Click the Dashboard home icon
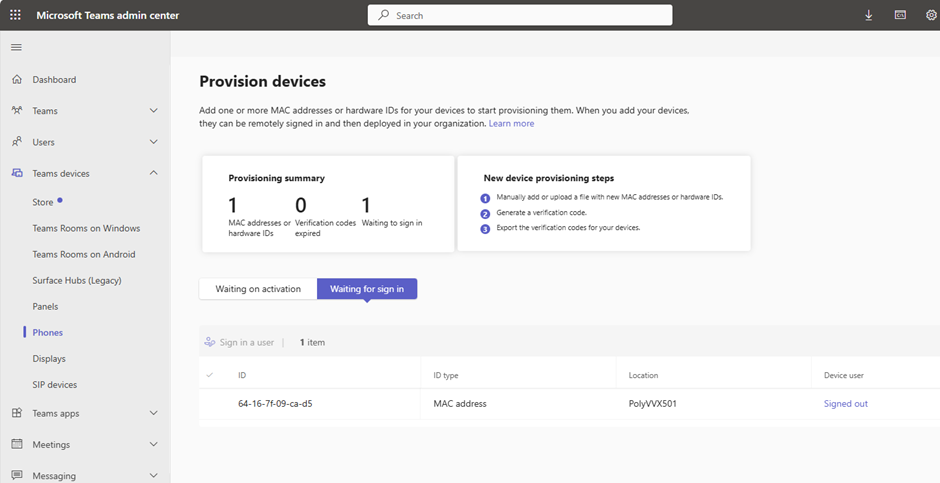Viewport: 940px width, 483px height. (x=17, y=79)
